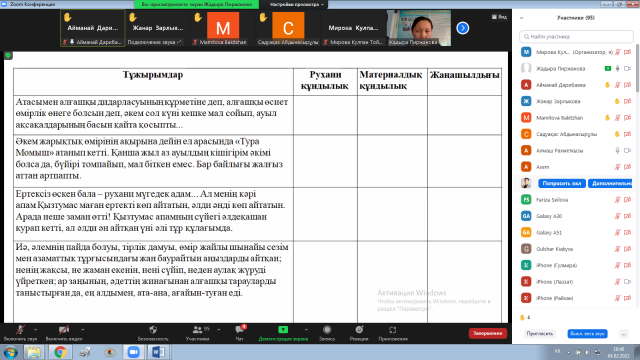Open the View layout menu
This screenshot has height=360, width=640.
tap(500, 17)
